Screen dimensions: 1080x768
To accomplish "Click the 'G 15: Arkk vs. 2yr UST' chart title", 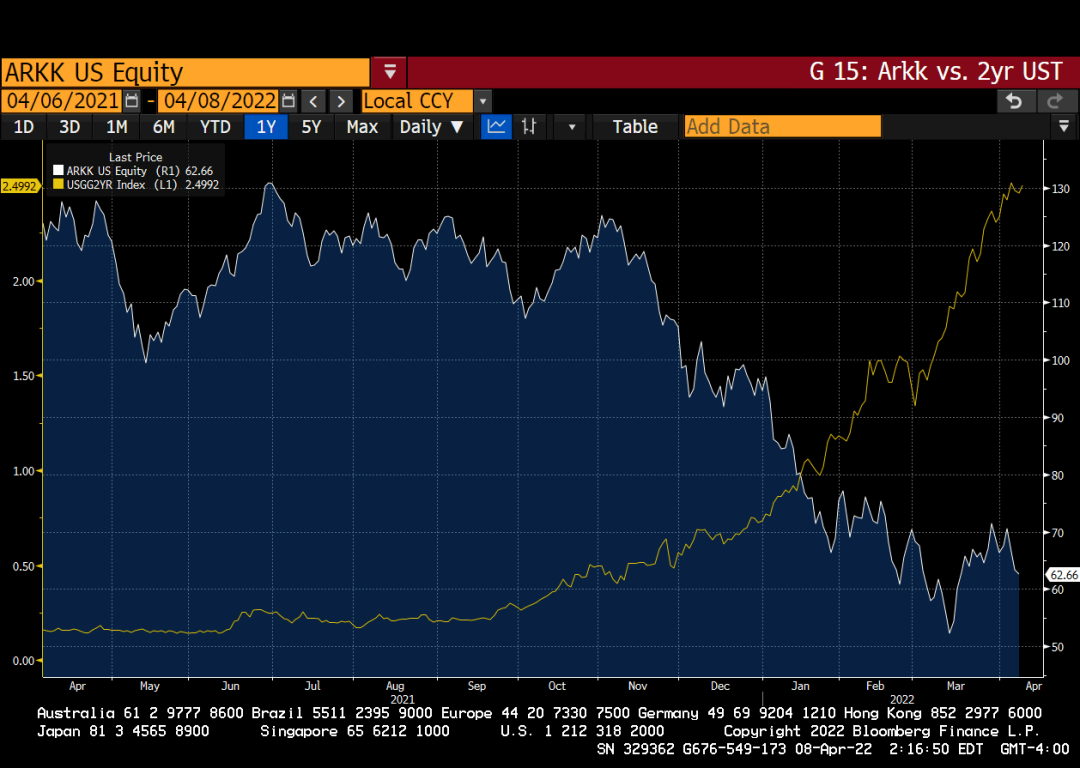I will point(936,72).
